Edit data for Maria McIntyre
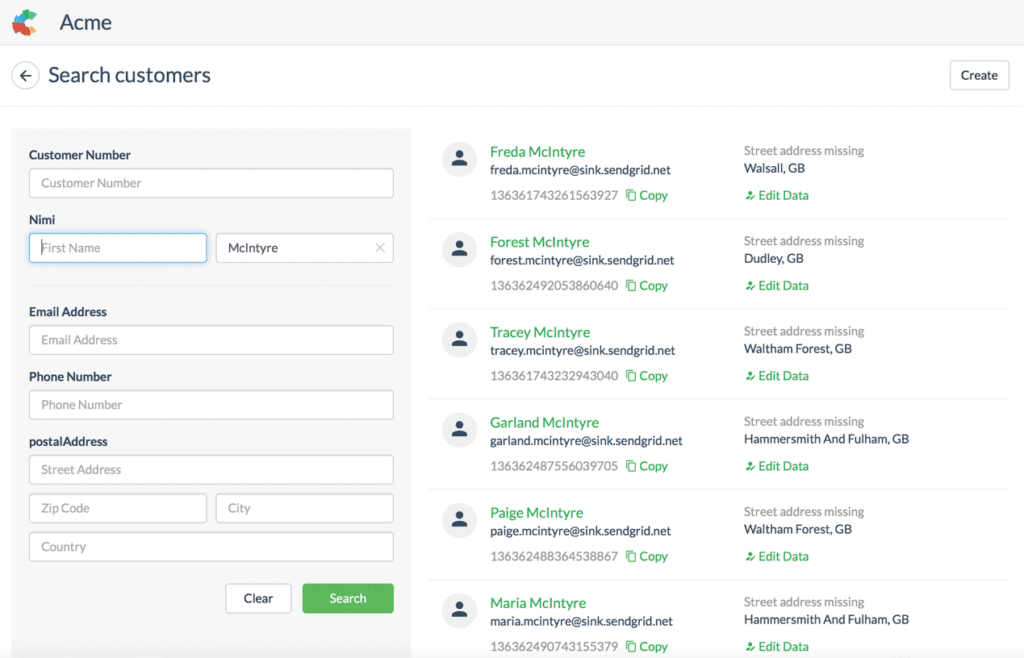The width and height of the screenshot is (1024, 658). pyautogui.click(x=776, y=646)
